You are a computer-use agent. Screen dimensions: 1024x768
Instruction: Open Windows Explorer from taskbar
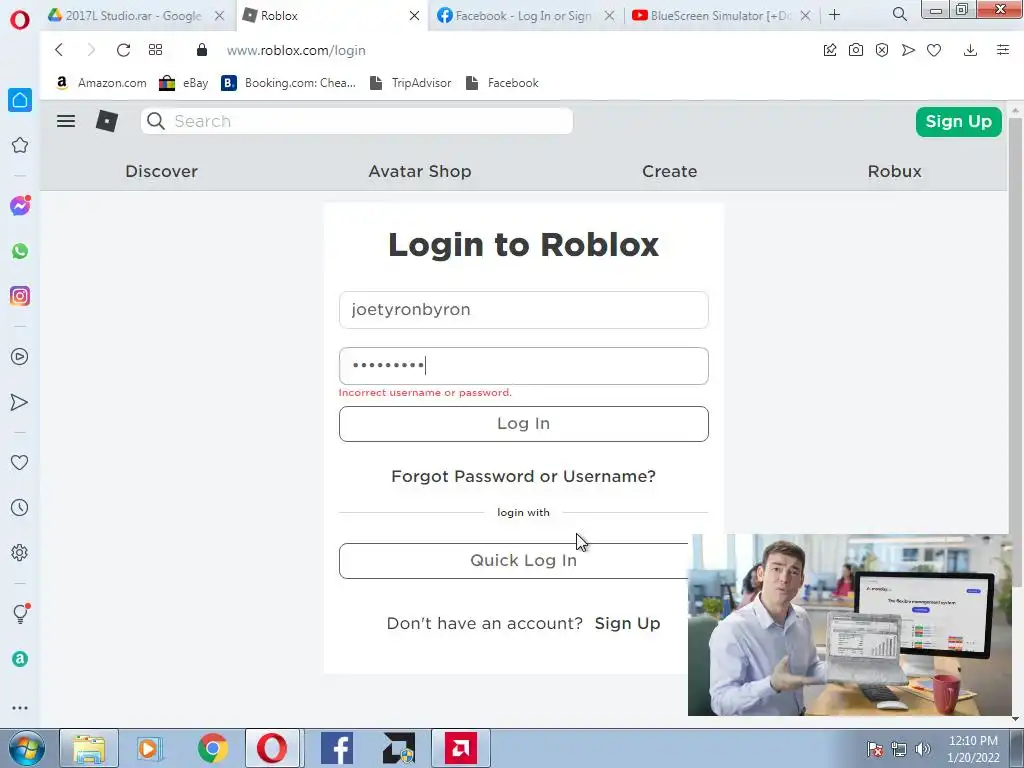(89, 748)
